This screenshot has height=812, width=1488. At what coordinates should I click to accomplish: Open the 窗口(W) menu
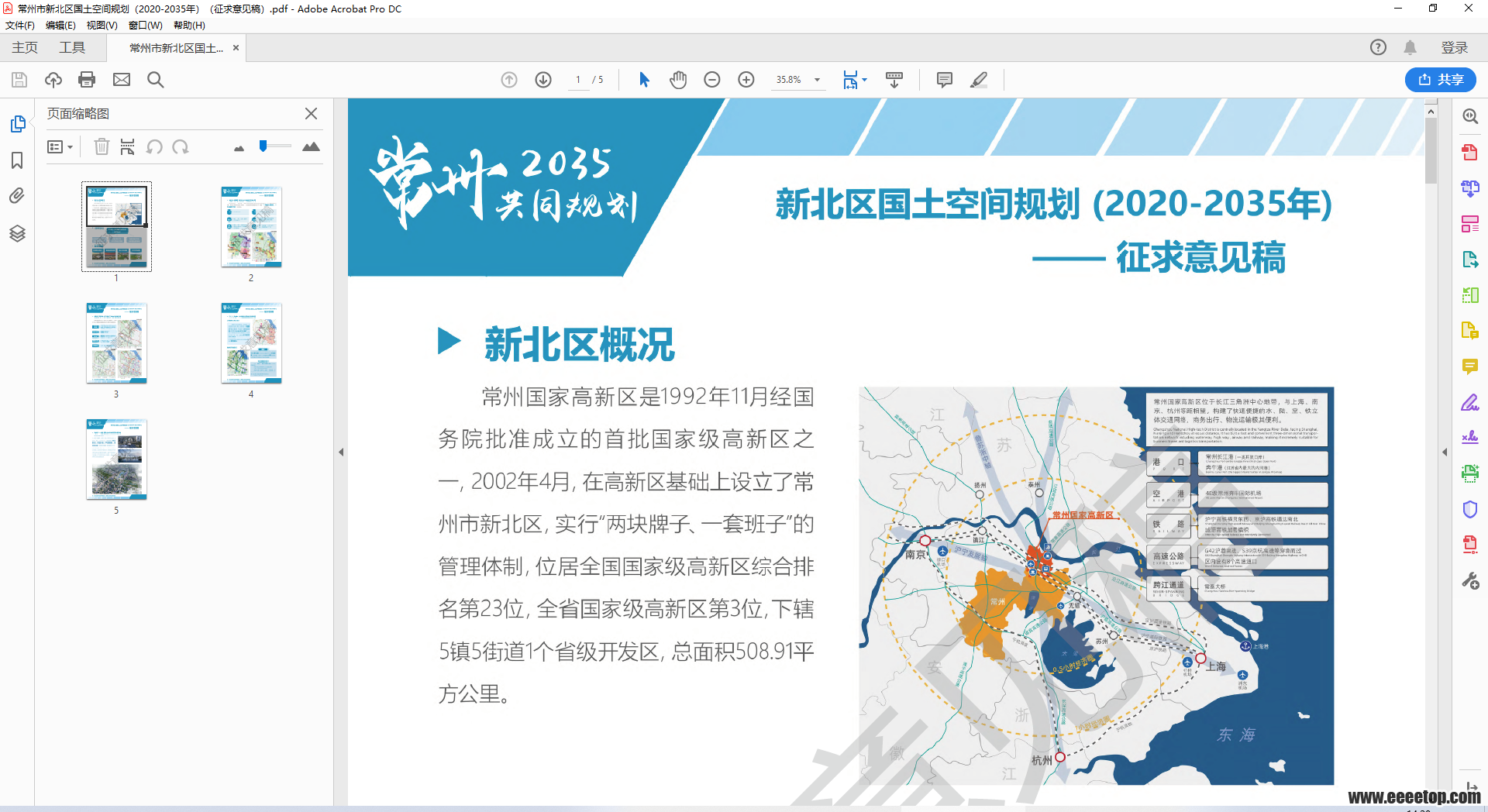(x=145, y=26)
